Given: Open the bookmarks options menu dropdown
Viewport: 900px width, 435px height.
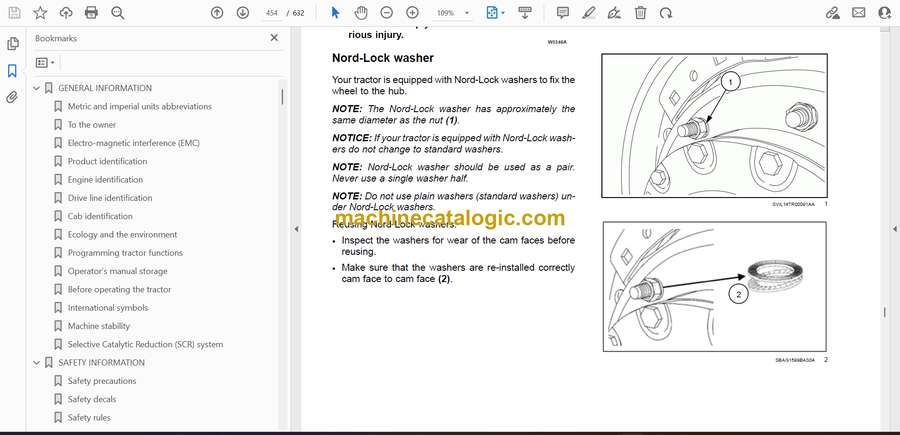Looking at the screenshot, I should [x=45, y=63].
